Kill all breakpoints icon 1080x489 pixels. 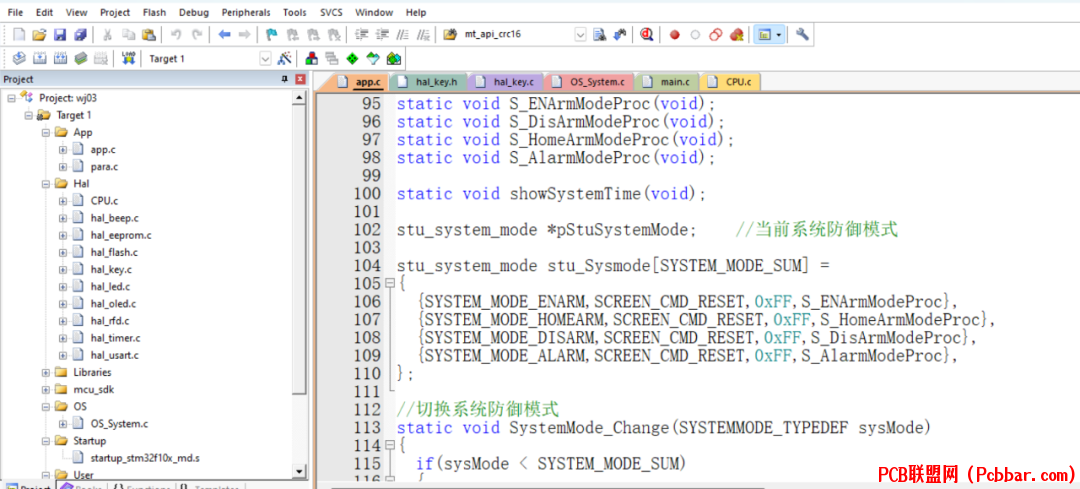(736, 34)
